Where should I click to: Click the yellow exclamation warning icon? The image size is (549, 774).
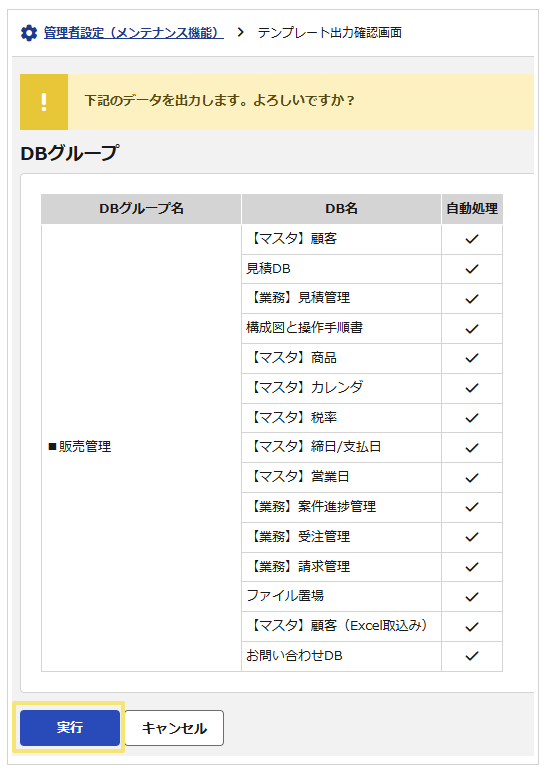coord(44,102)
